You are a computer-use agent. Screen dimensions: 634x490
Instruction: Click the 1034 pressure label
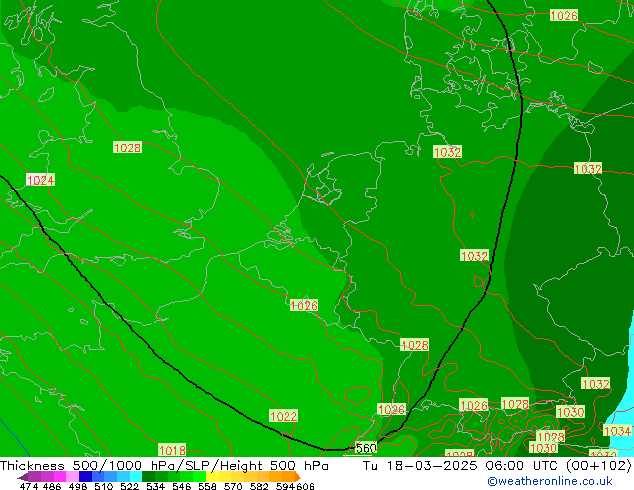[x=617, y=431]
